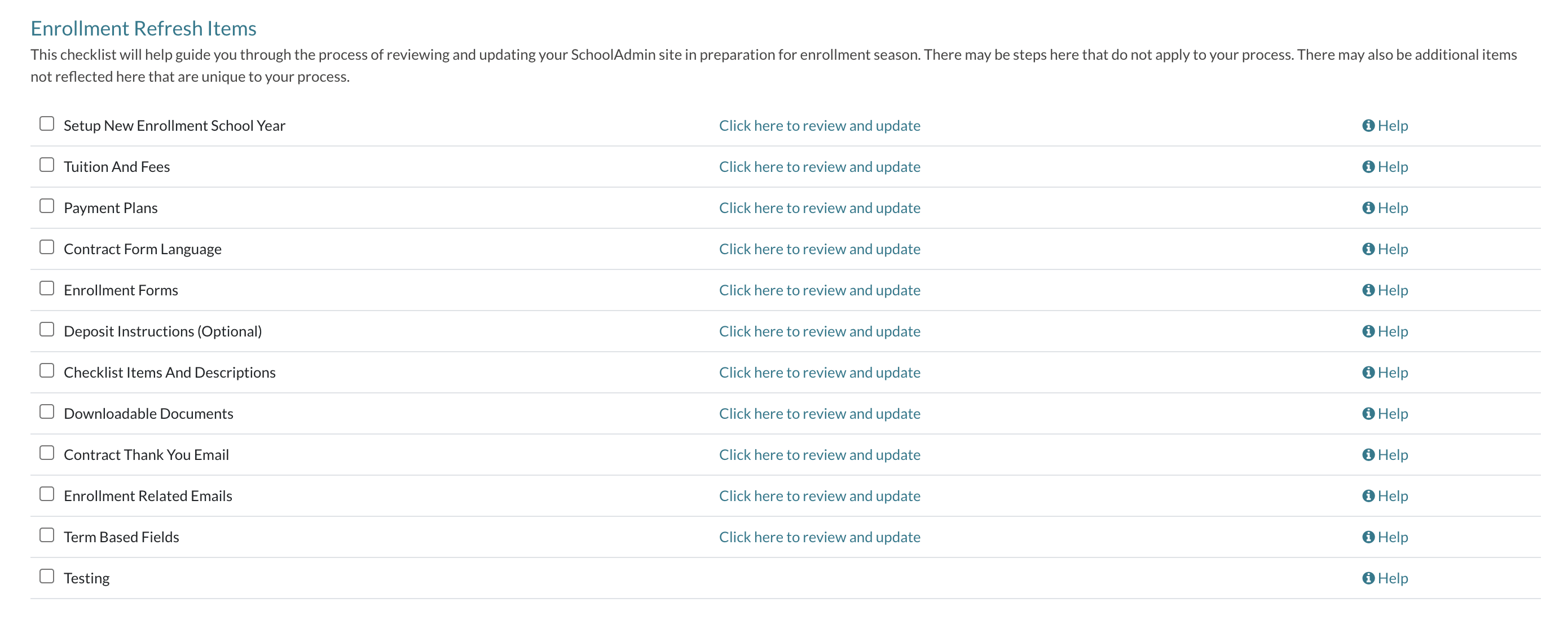Check the Setup New Enrollment School Year box
Viewport: 1568px width, 620px height.
pos(47,124)
